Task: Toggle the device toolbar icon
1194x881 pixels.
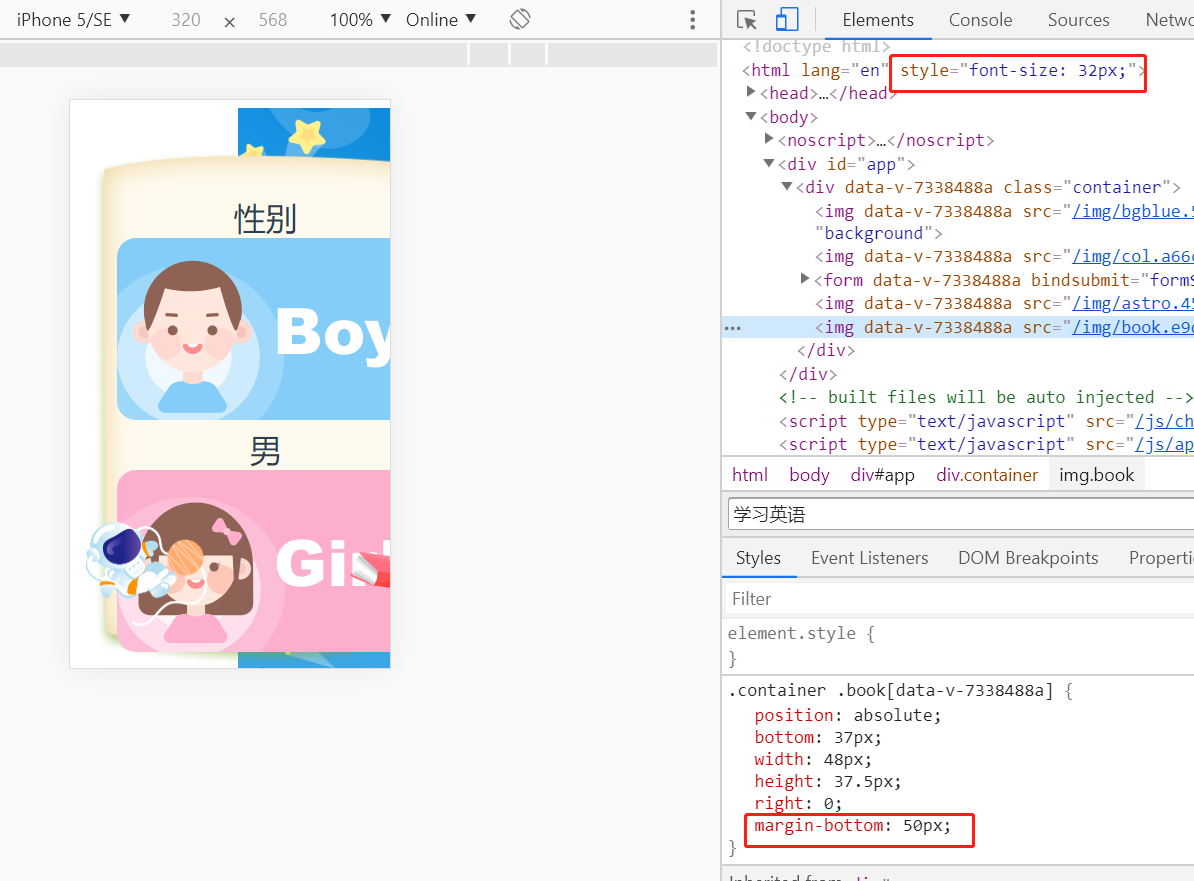Action: (x=787, y=20)
